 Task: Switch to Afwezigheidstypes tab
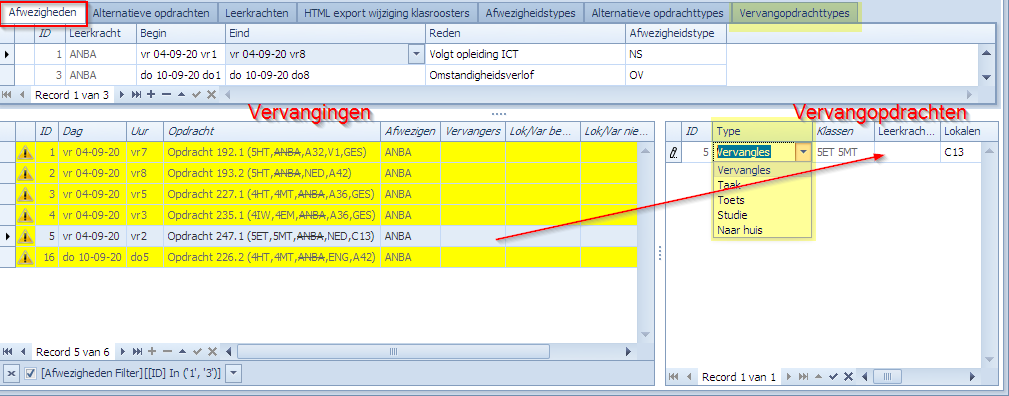530,13
